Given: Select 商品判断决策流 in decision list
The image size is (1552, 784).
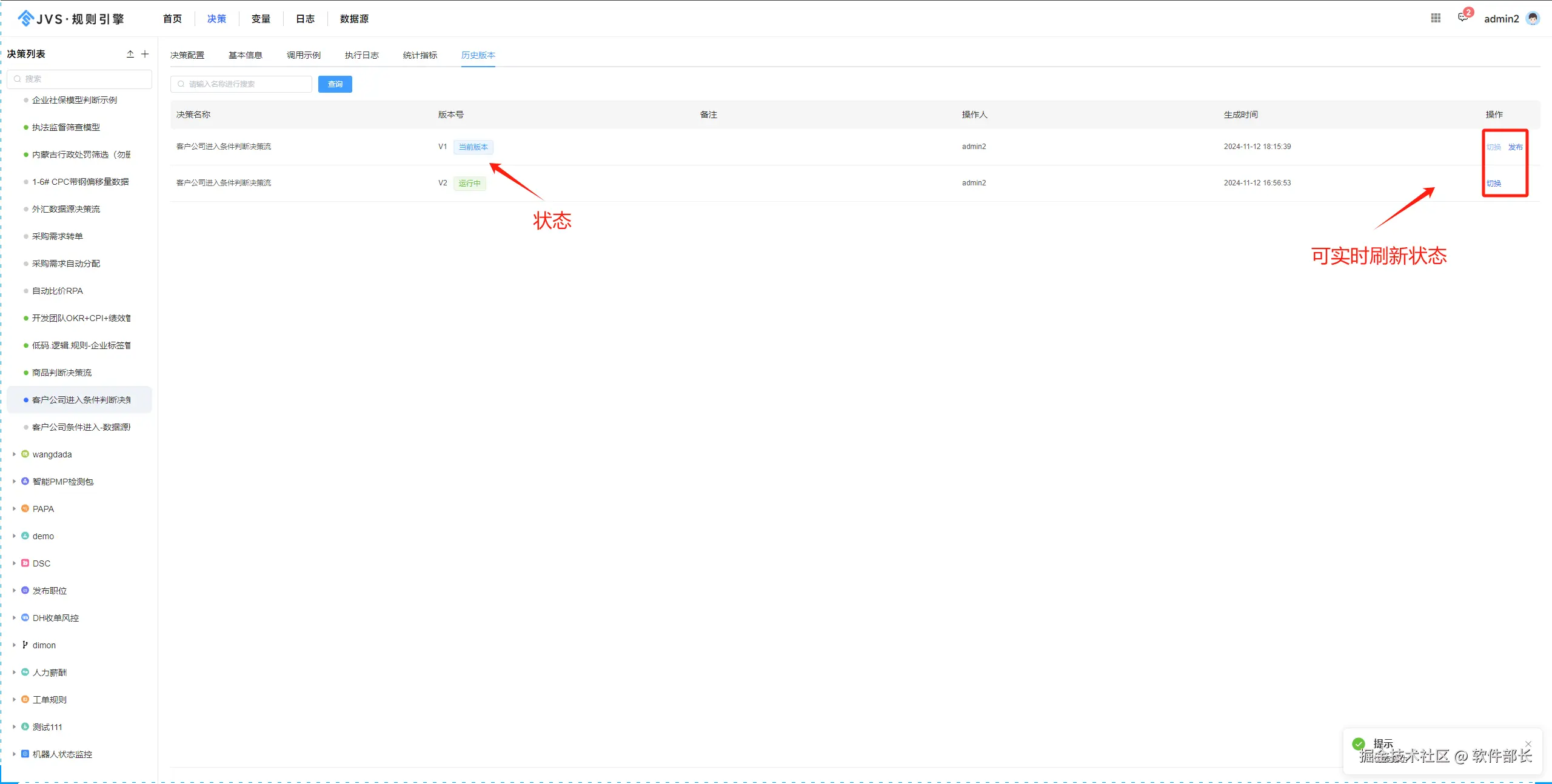Looking at the screenshot, I should pos(62,373).
